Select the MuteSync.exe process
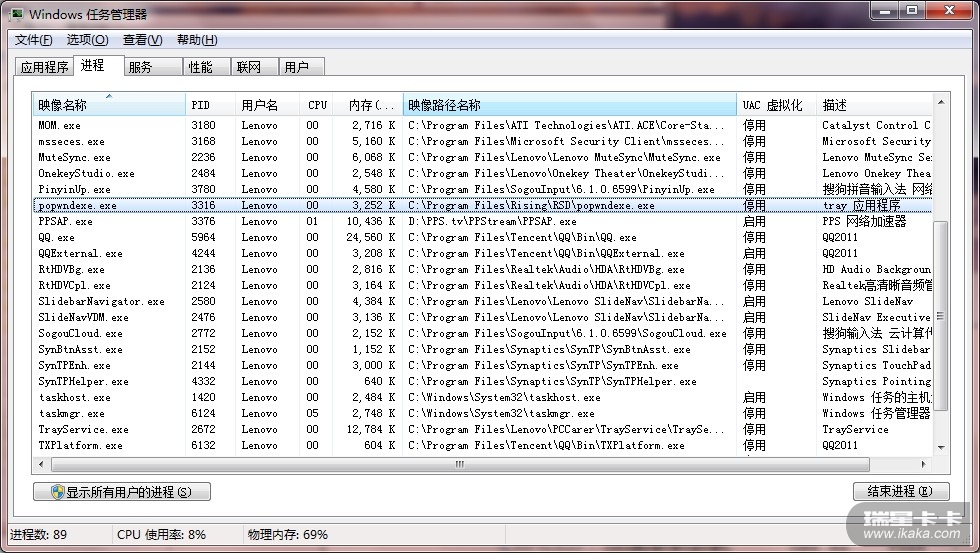The image size is (980, 553). 482,157
